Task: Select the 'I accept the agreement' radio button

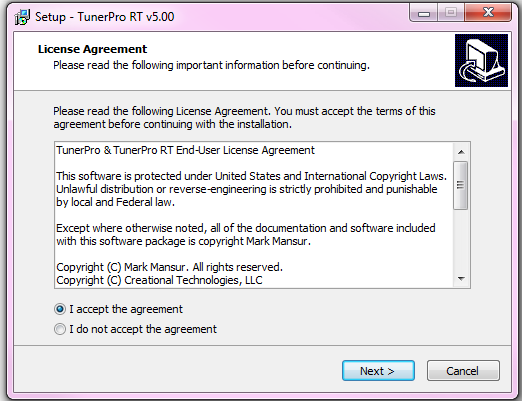Action: tap(60, 309)
